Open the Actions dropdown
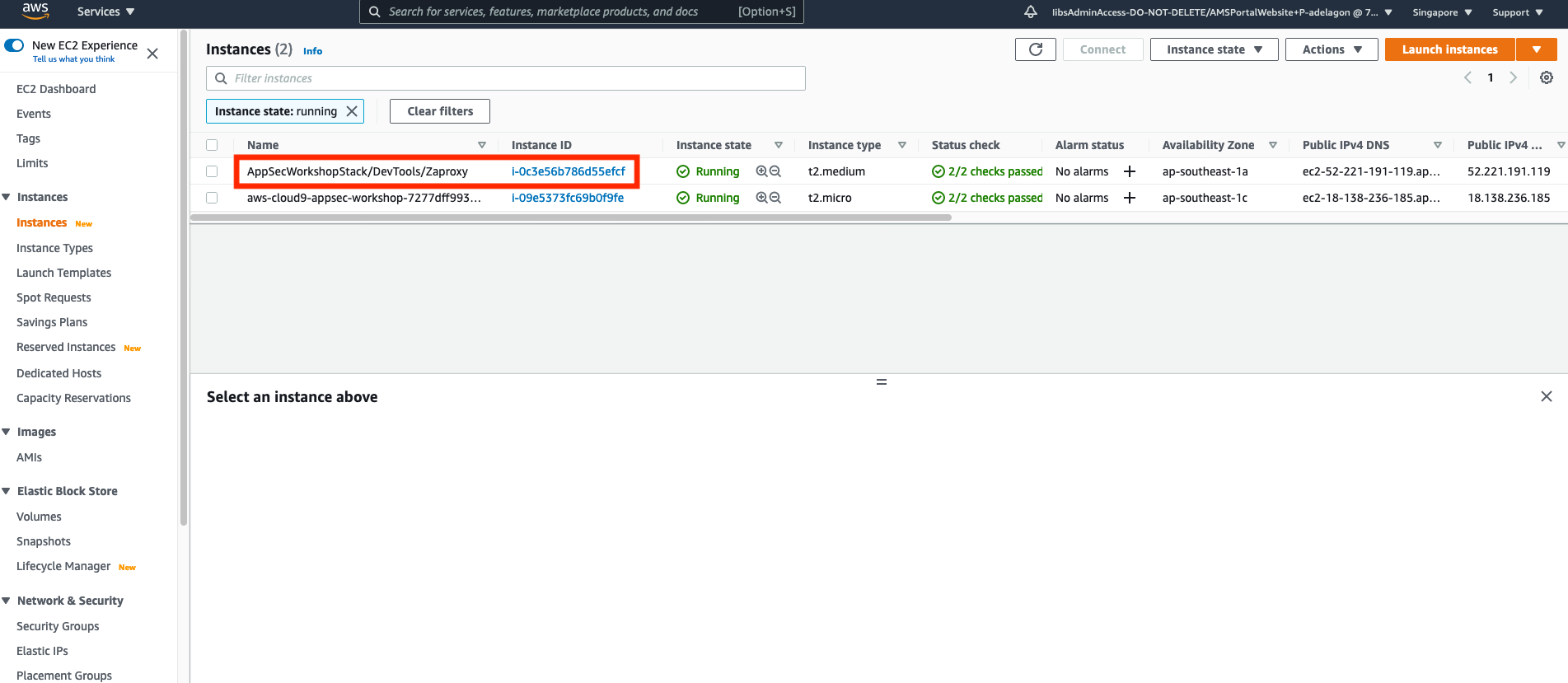1568x683 pixels. coord(1332,49)
